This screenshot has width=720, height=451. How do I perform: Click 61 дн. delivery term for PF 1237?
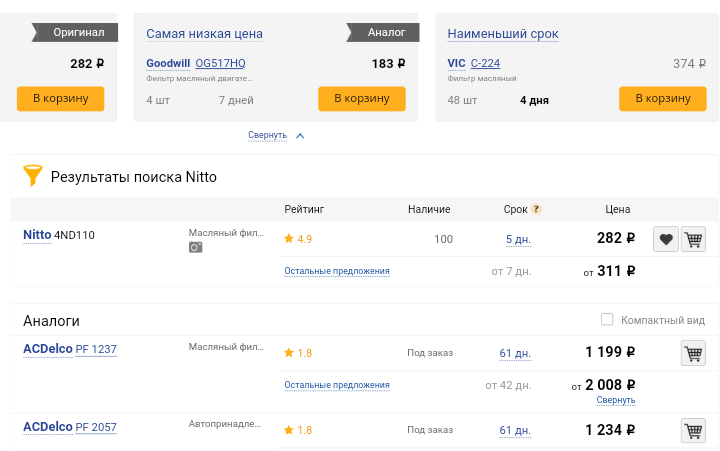click(x=515, y=353)
